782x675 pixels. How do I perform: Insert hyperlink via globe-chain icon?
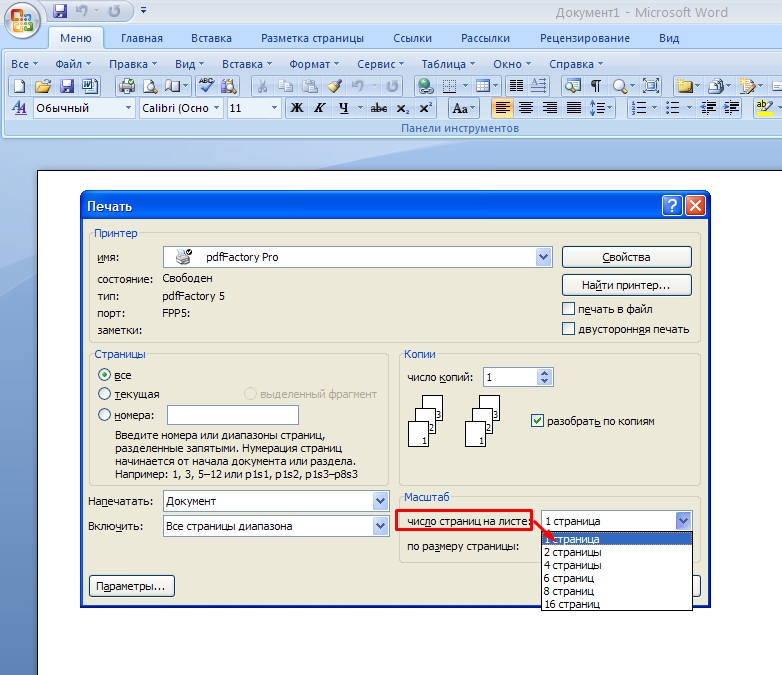click(425, 86)
